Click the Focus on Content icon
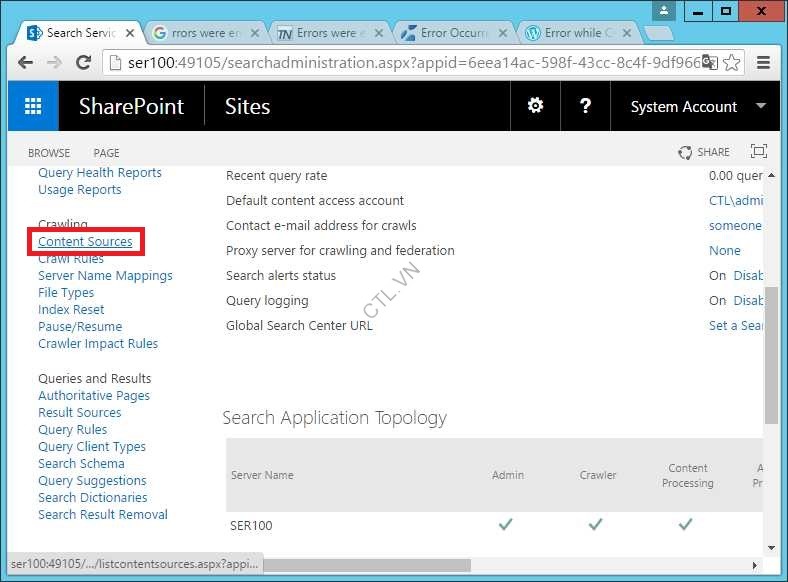 pos(759,152)
